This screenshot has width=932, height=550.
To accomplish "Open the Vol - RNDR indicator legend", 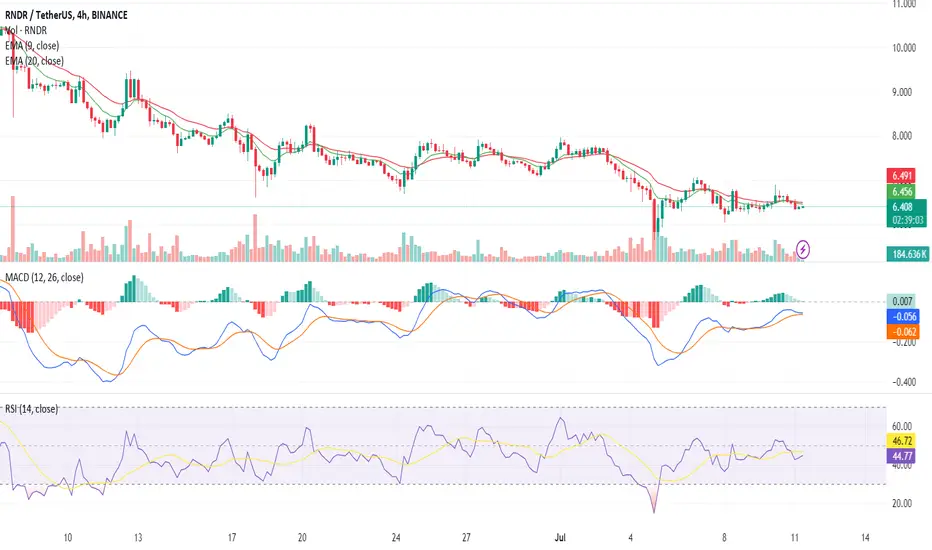I will point(26,30).
